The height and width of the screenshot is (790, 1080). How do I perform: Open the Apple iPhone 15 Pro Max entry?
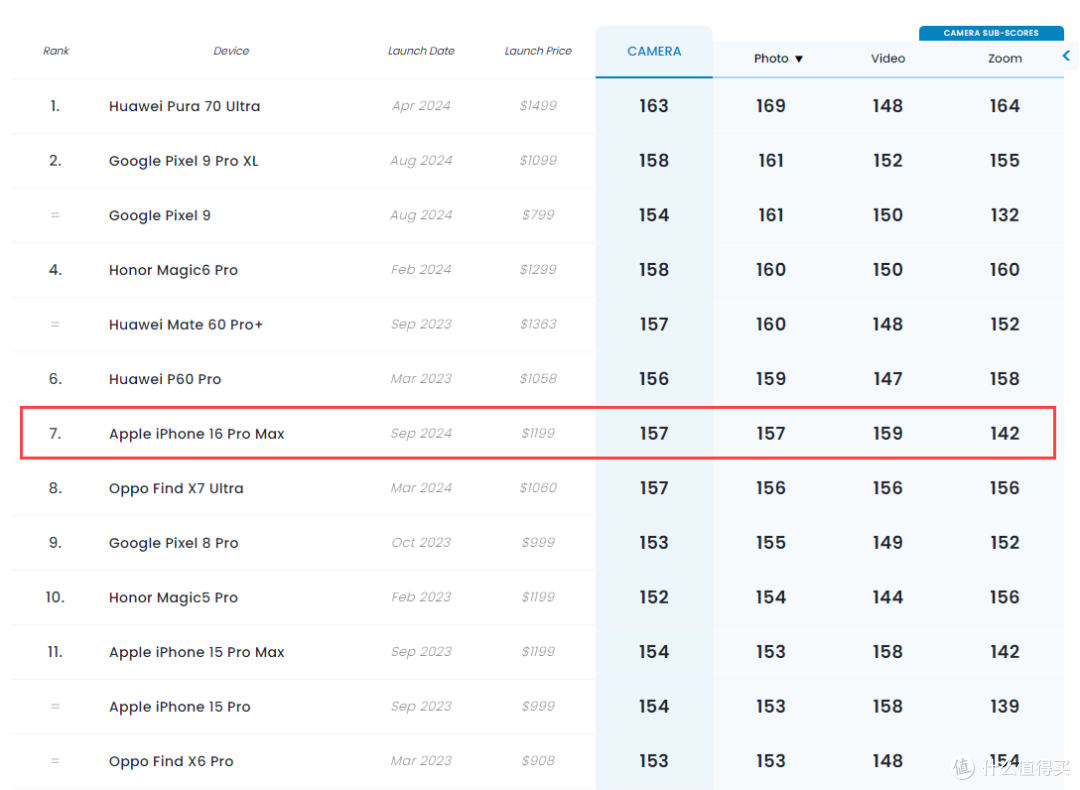pyautogui.click(x=196, y=652)
